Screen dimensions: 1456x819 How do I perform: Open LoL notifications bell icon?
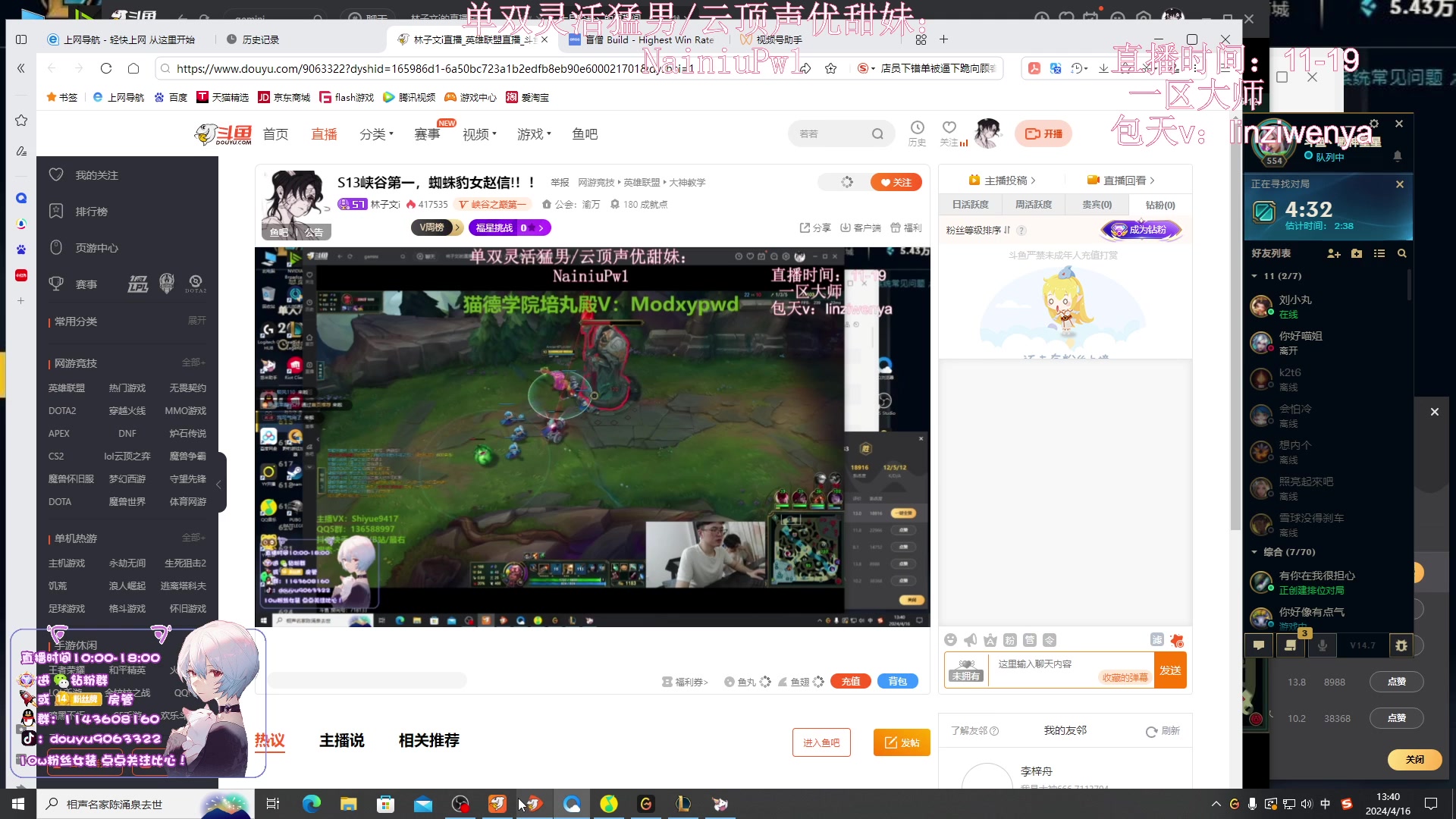click(1398, 156)
